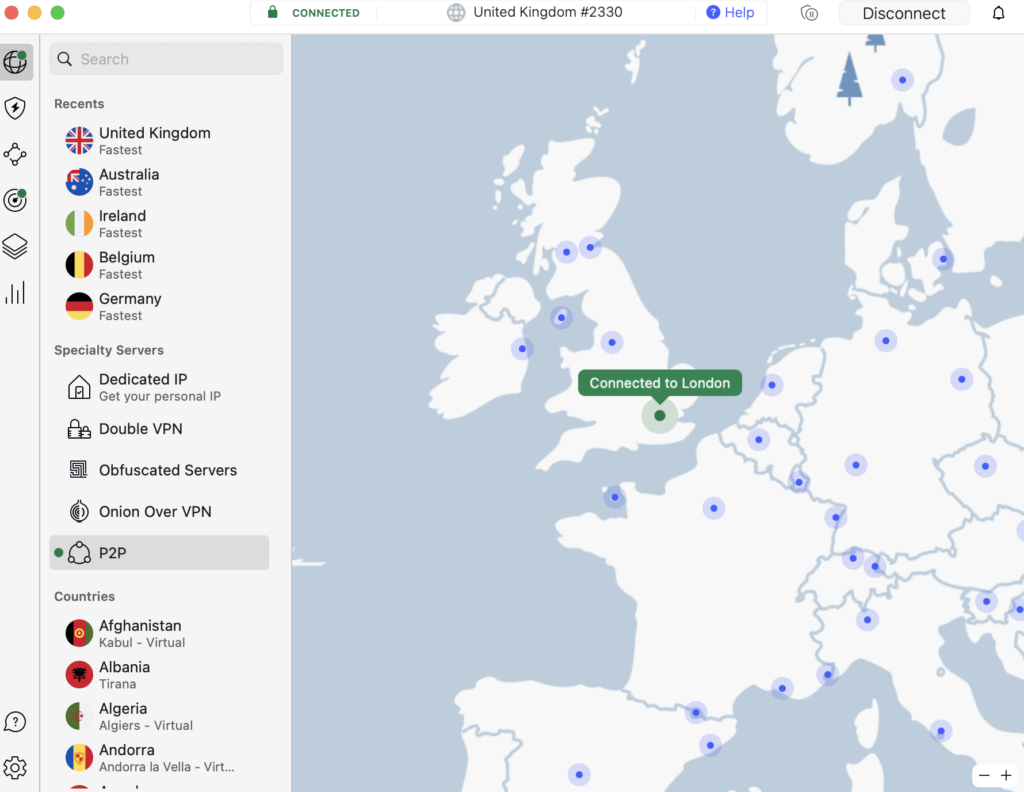The height and width of the screenshot is (792, 1024).
Task: Click the Search field
Action: click(166, 59)
